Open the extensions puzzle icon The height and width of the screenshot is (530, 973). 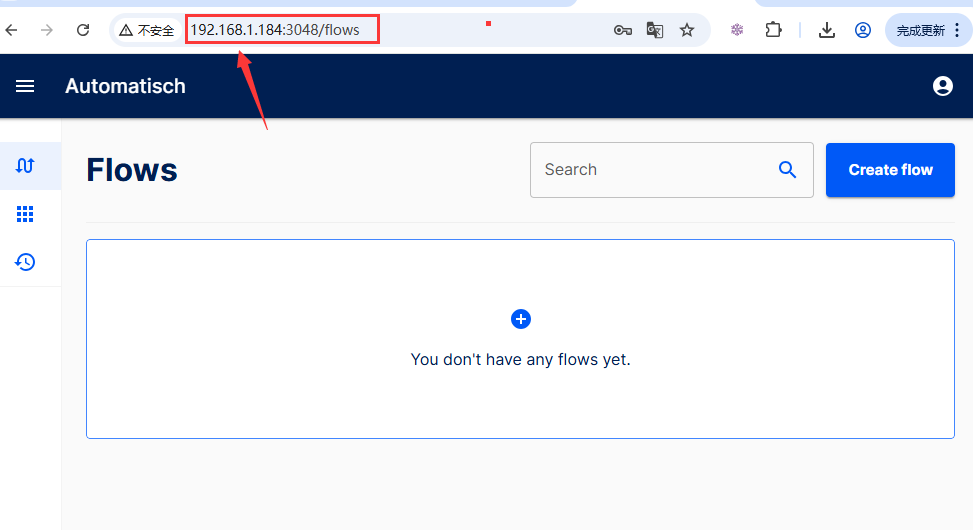point(773,30)
